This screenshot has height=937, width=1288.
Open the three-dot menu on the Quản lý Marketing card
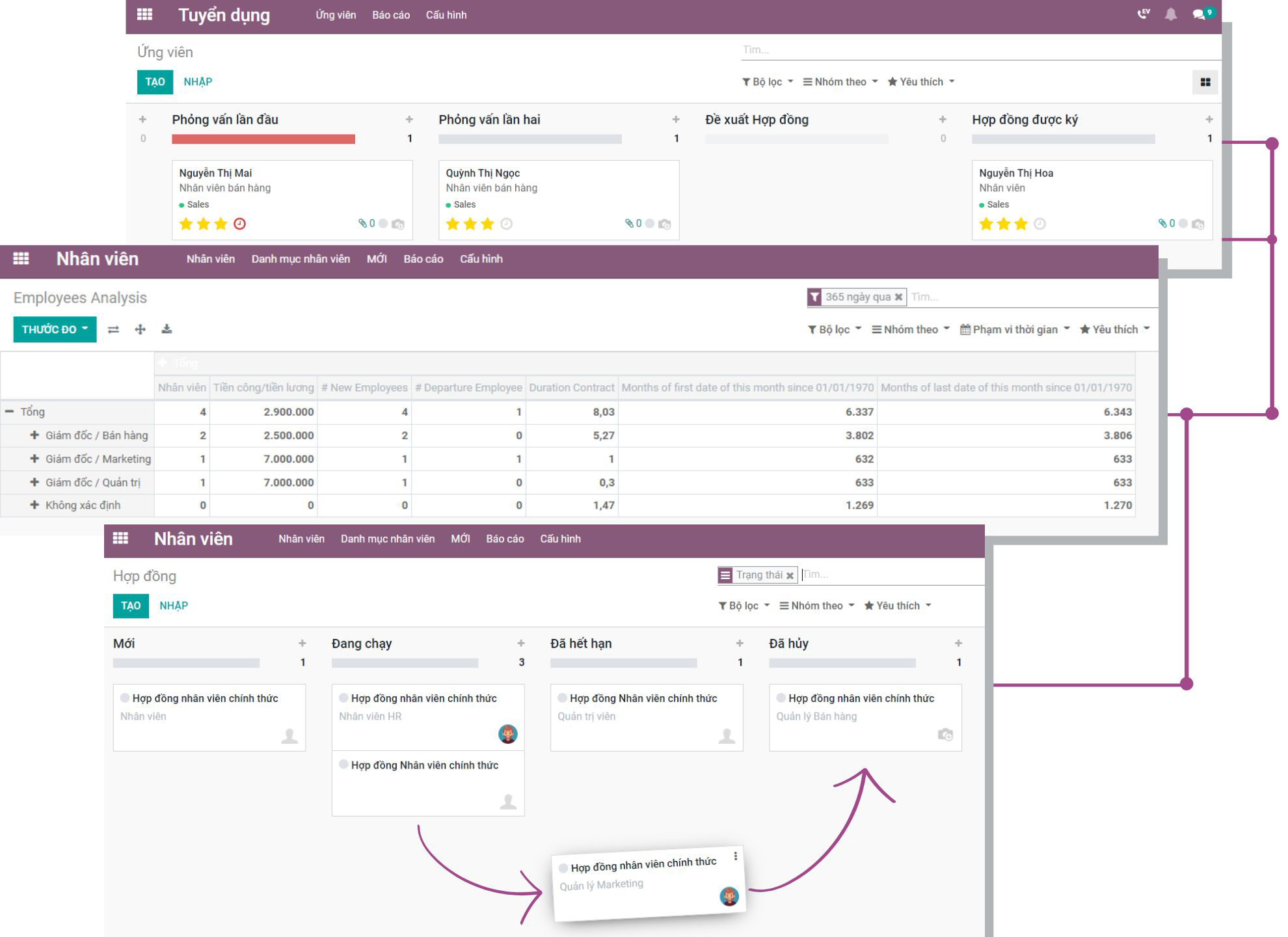735,856
